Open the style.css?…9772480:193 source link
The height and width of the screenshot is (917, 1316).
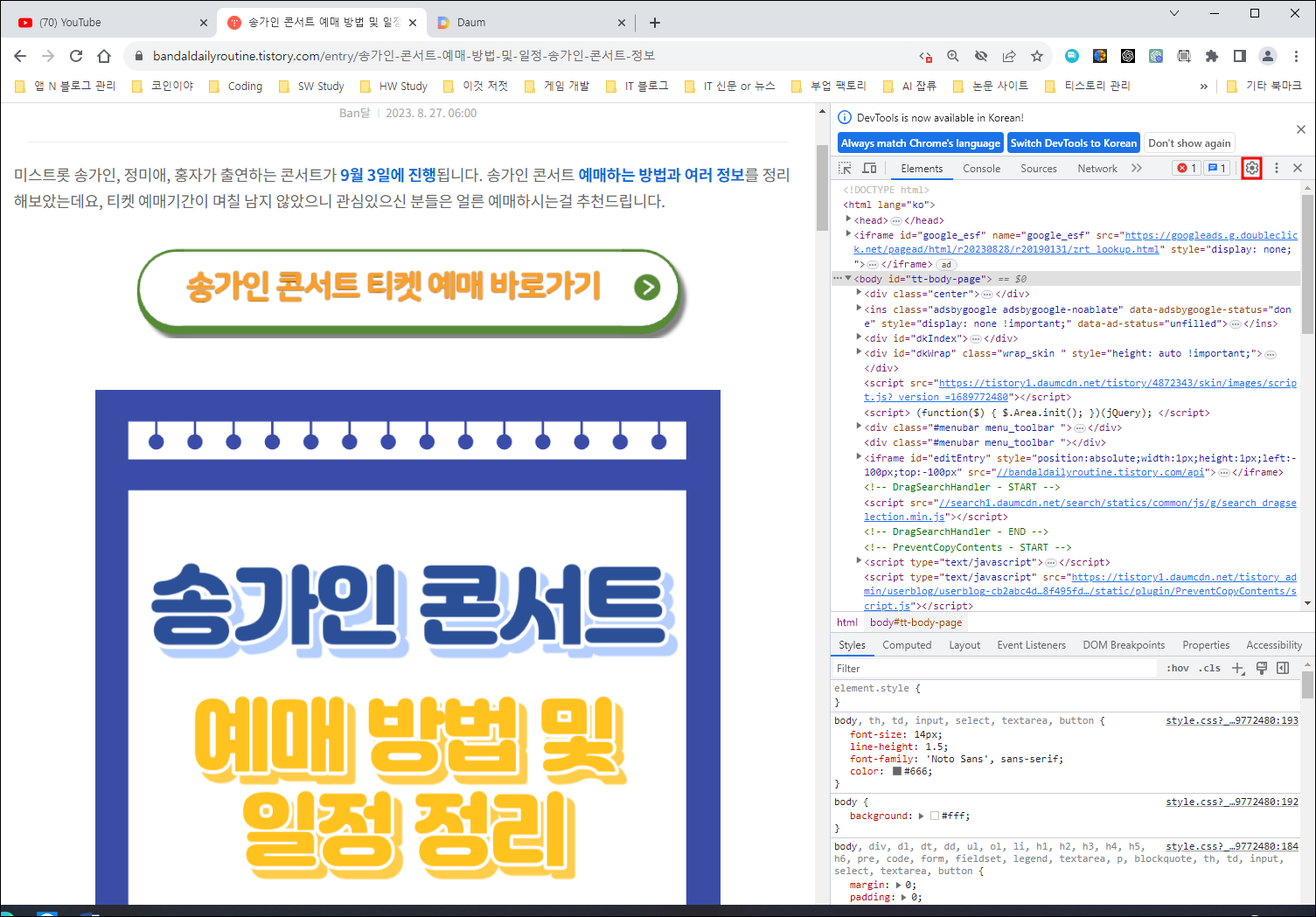pyautogui.click(x=1232, y=720)
